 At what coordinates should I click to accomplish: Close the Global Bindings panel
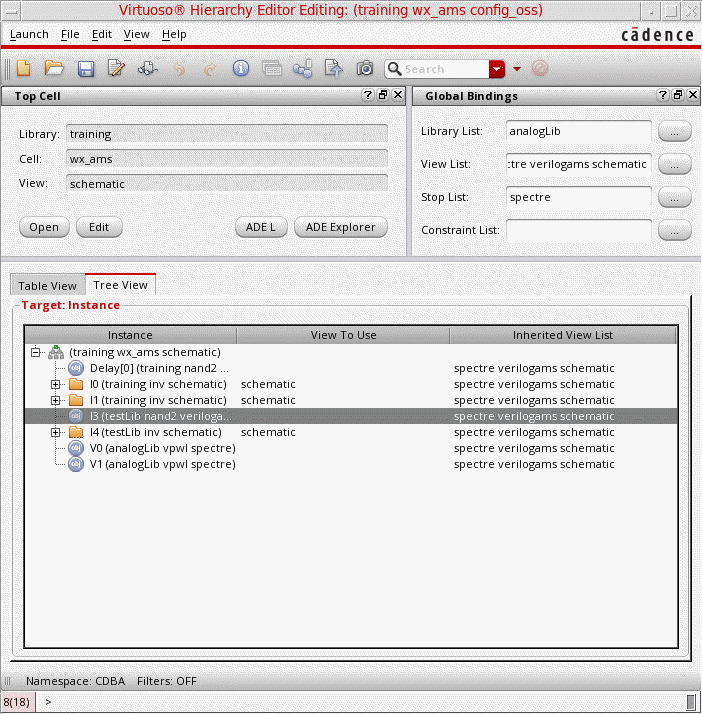pyautogui.click(x=693, y=95)
